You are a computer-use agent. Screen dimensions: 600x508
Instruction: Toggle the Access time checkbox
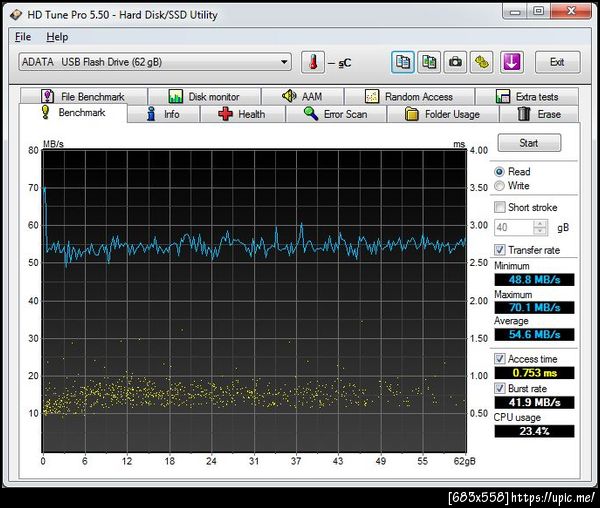point(501,359)
